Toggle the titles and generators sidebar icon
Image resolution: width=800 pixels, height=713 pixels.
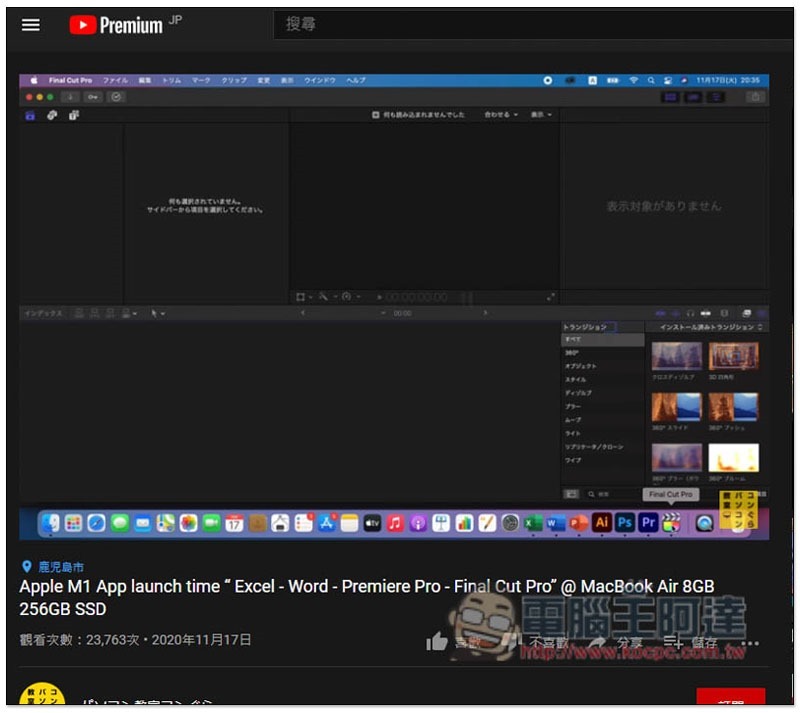point(74,115)
